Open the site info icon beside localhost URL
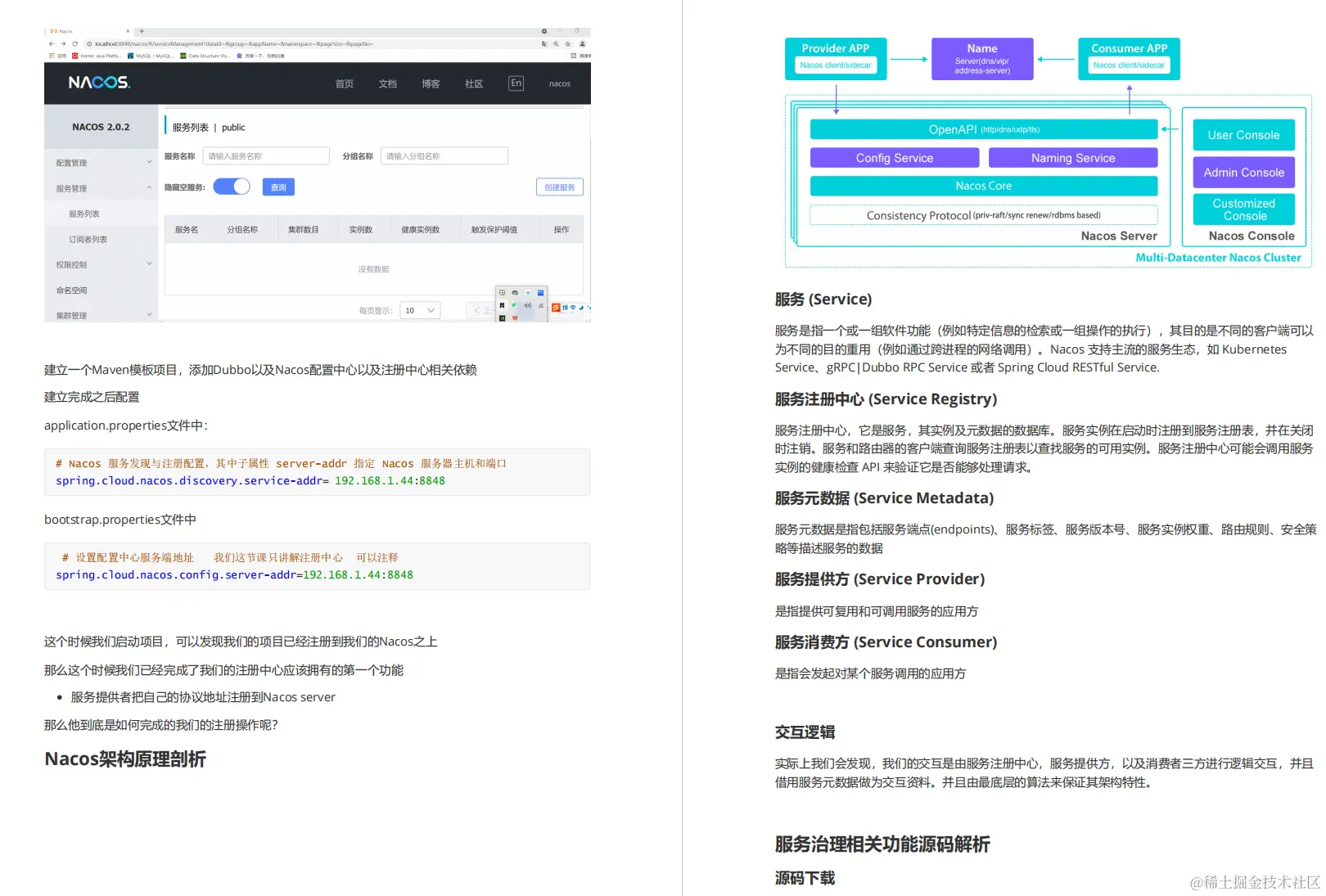The image size is (1326, 896). click(89, 43)
